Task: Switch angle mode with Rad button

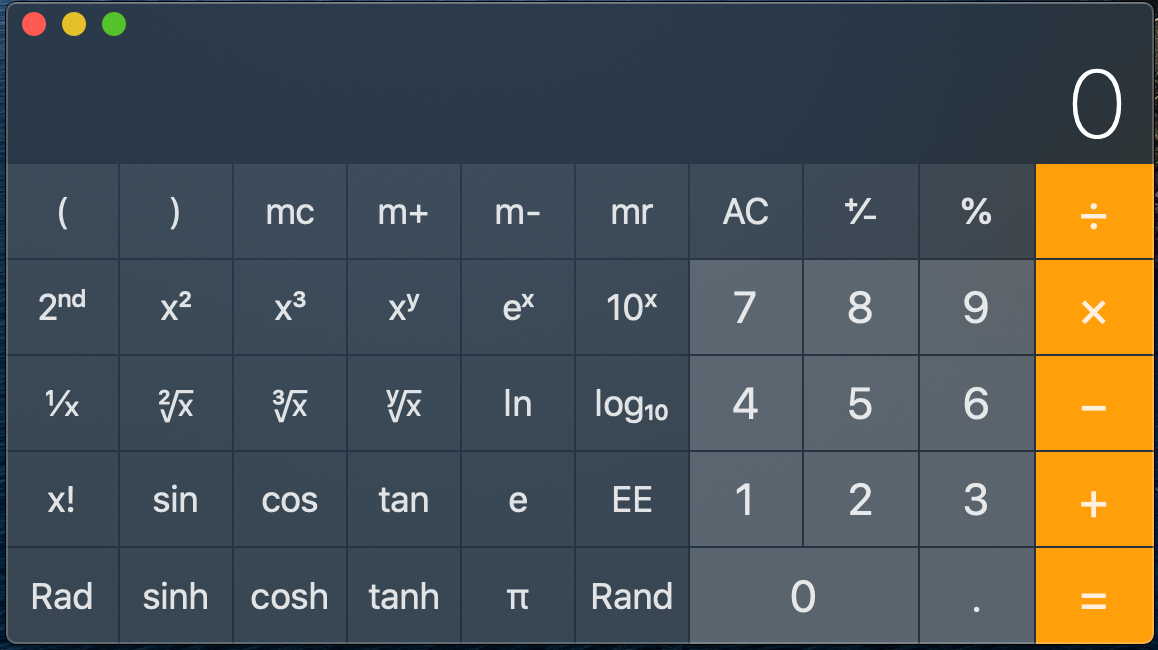Action: click(63, 596)
